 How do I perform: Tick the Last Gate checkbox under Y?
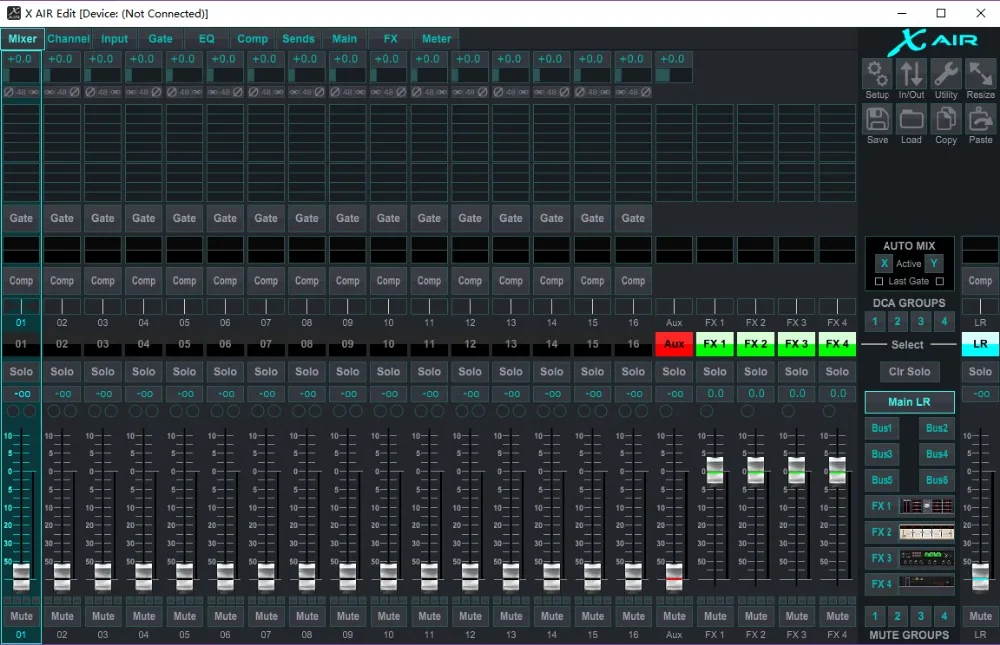[x=939, y=281]
